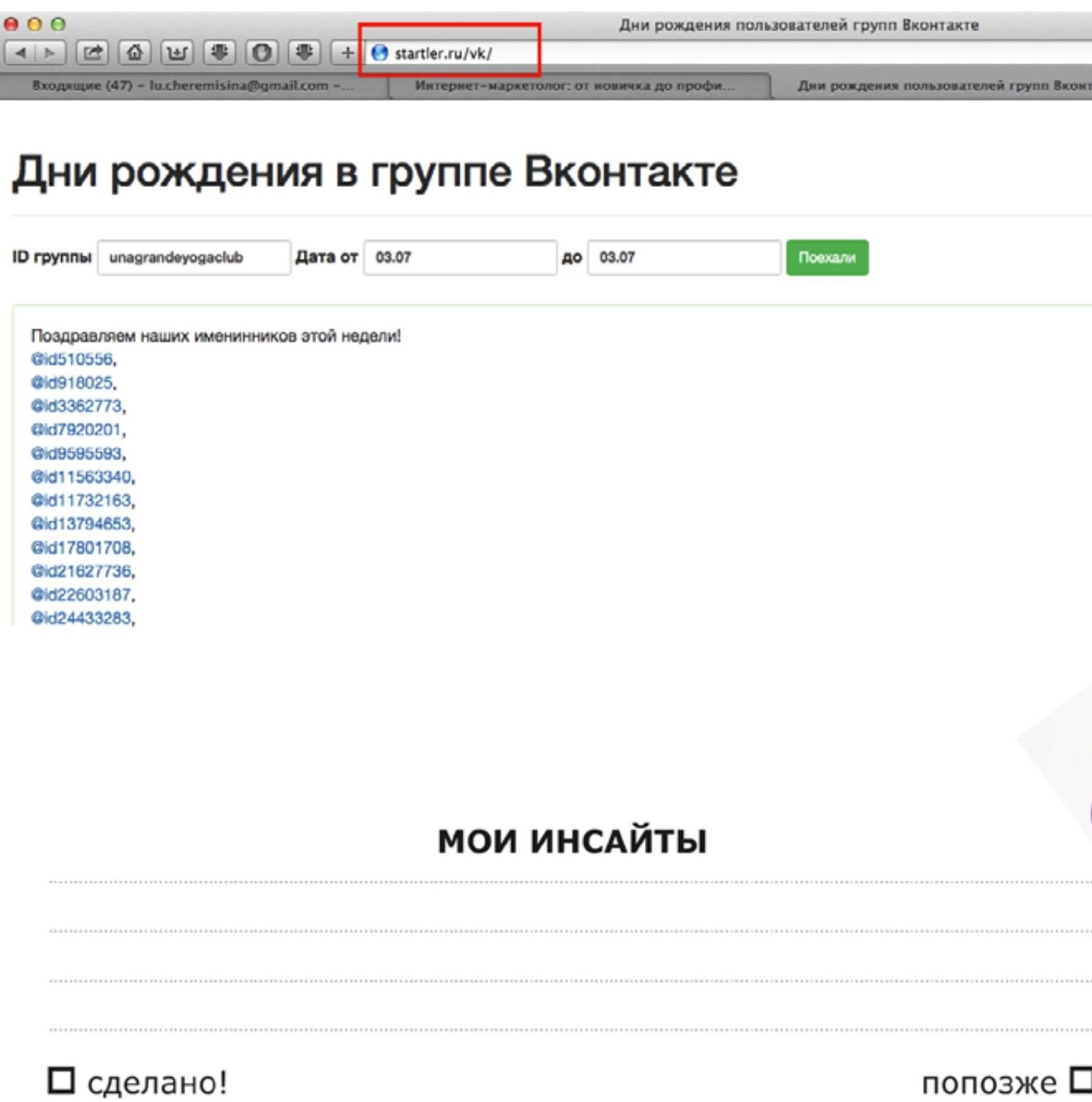This screenshot has height=1102, width=1092.
Task: Check the "сделано!" checkbox
Action: coord(61,1080)
